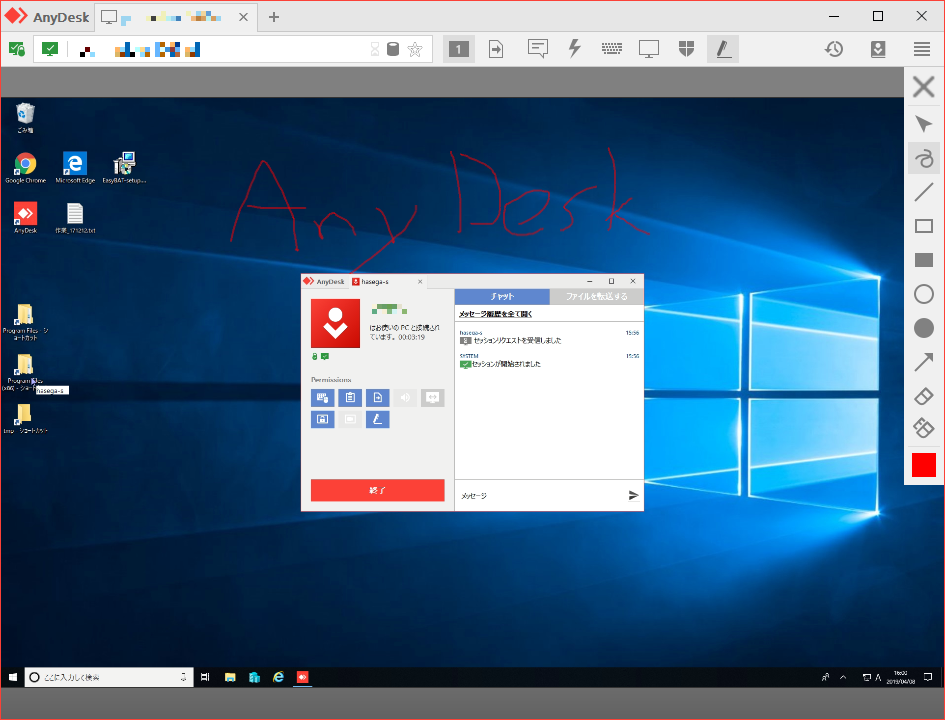
Task: Select the チャット chat tab
Action: [x=502, y=296]
